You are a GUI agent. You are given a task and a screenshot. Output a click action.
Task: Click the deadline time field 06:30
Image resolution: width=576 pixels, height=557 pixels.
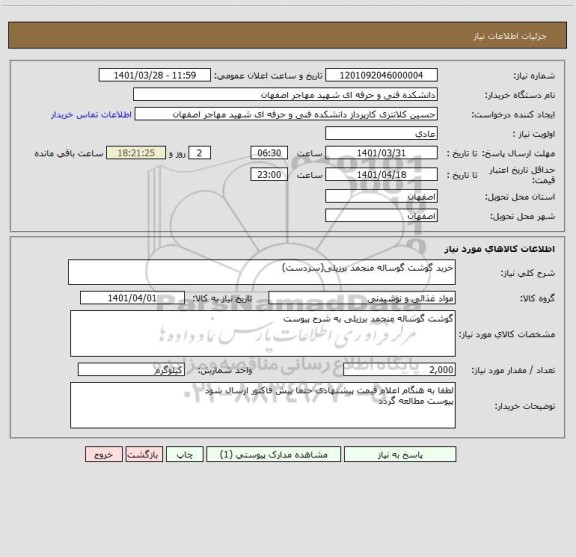coord(269,152)
